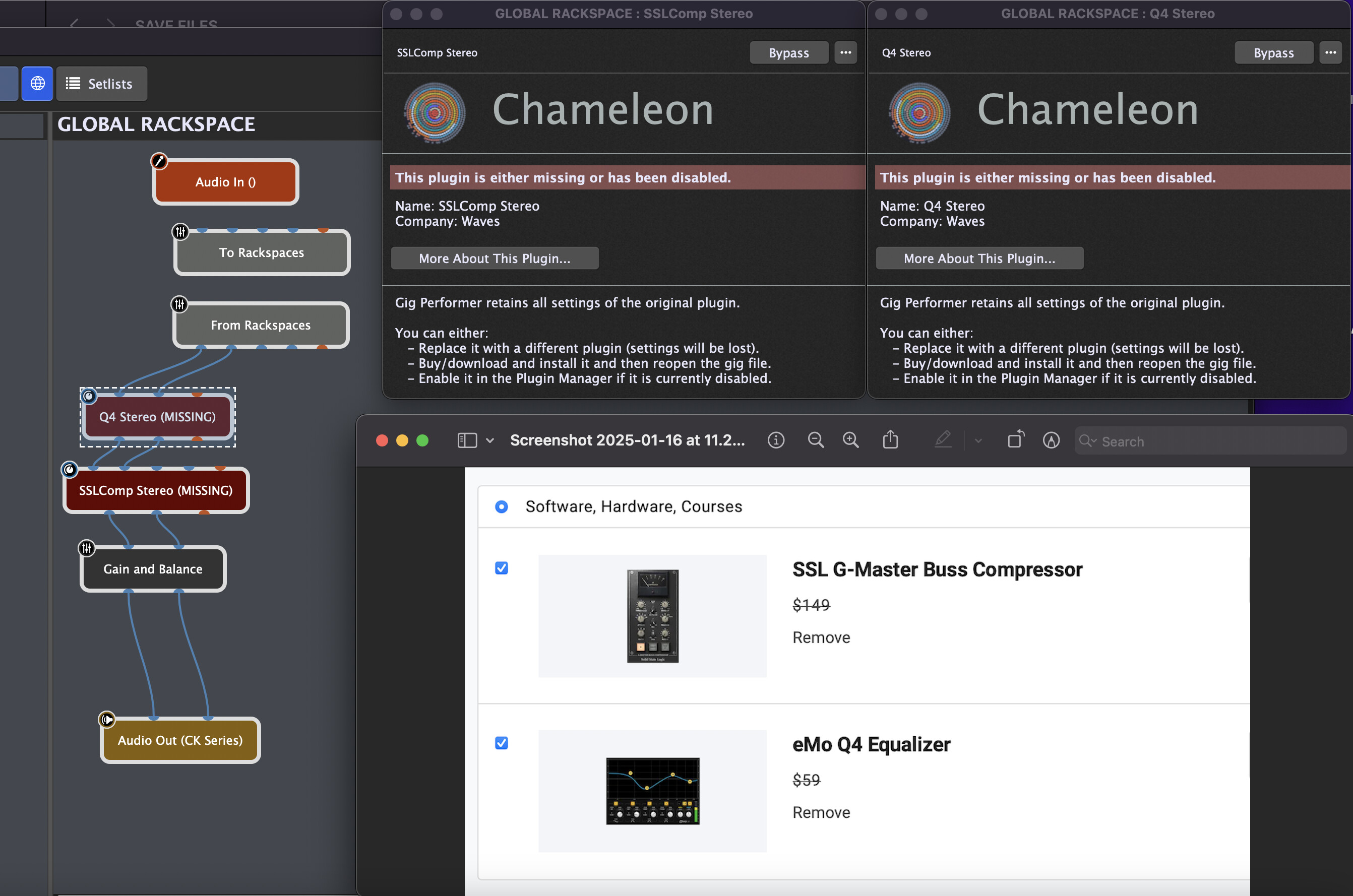Image resolution: width=1353 pixels, height=896 pixels.
Task: Open the Setlists view
Action: (102, 84)
